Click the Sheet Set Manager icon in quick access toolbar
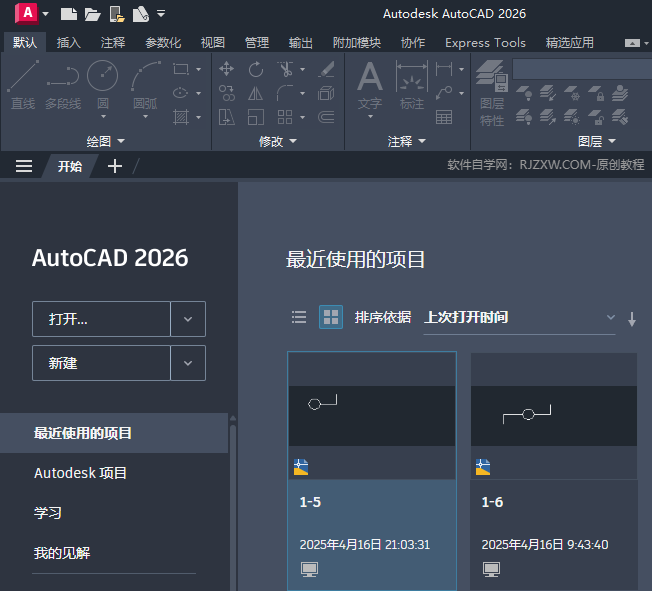Viewport: 652px width, 591px height. coord(141,14)
